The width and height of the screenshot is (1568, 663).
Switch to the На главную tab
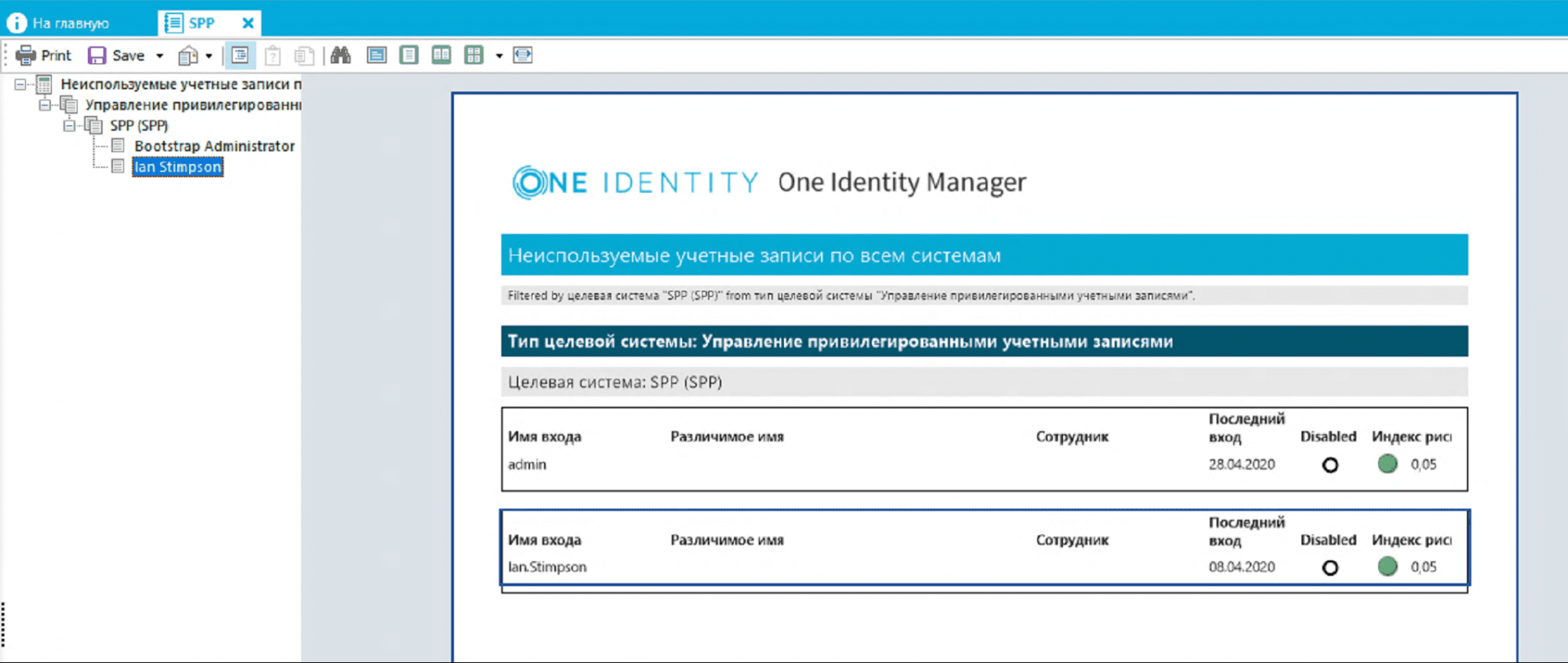point(59,23)
